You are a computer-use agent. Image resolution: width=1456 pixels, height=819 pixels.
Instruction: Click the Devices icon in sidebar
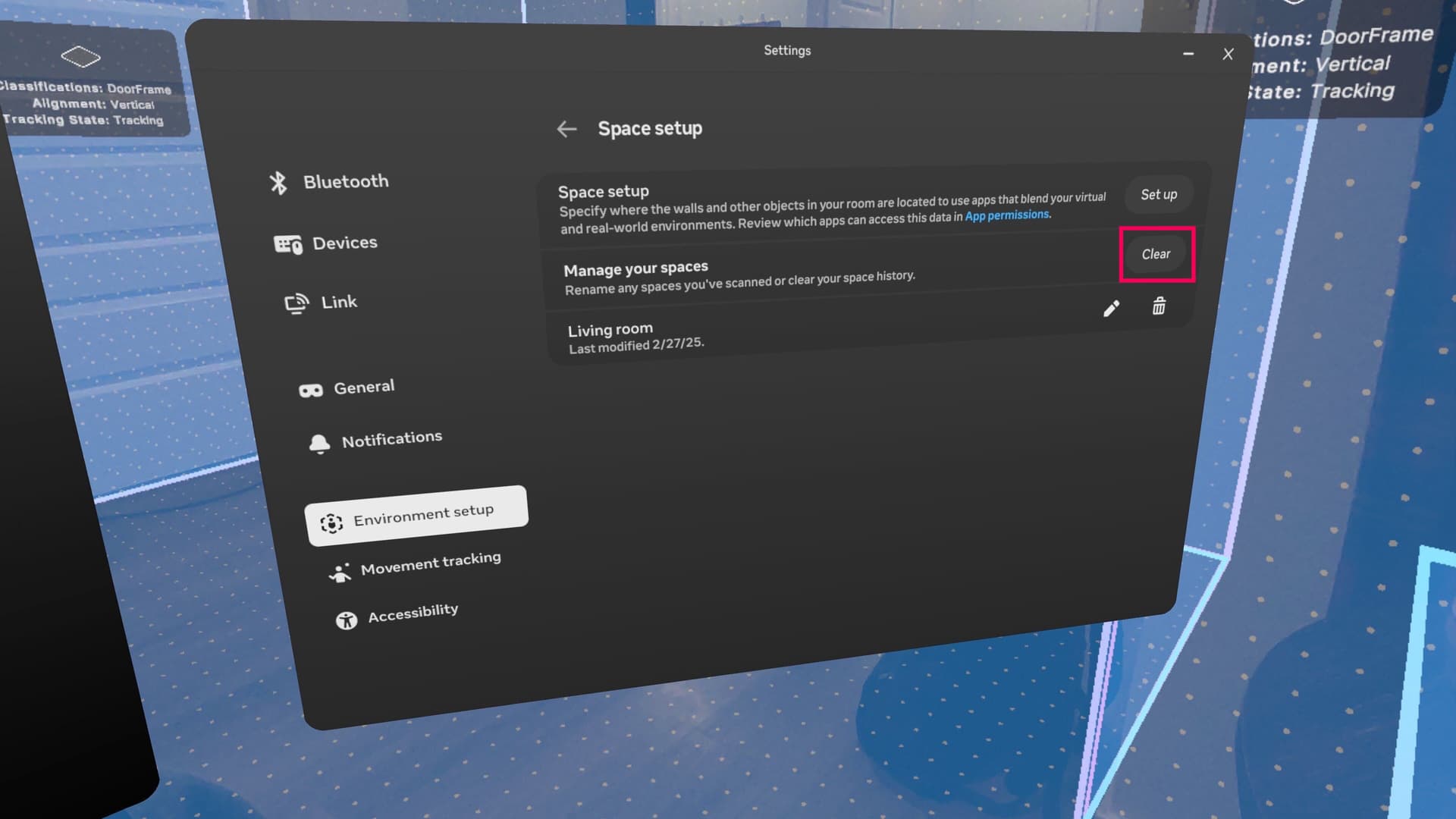point(288,244)
